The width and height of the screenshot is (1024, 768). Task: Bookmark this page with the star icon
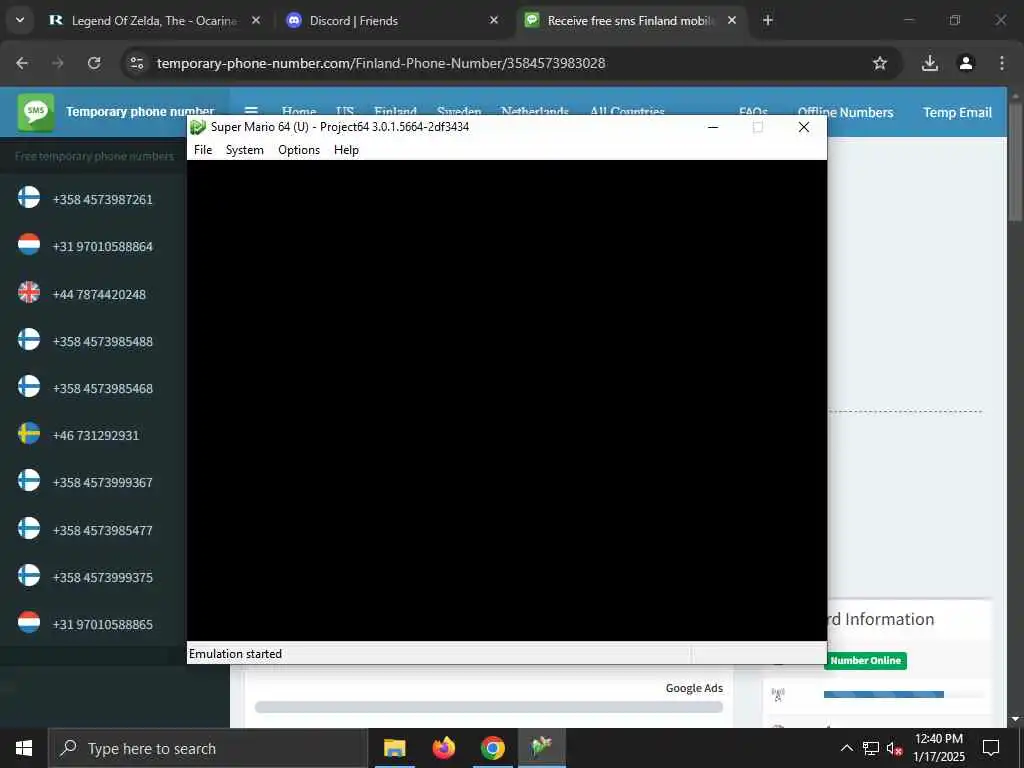click(880, 63)
